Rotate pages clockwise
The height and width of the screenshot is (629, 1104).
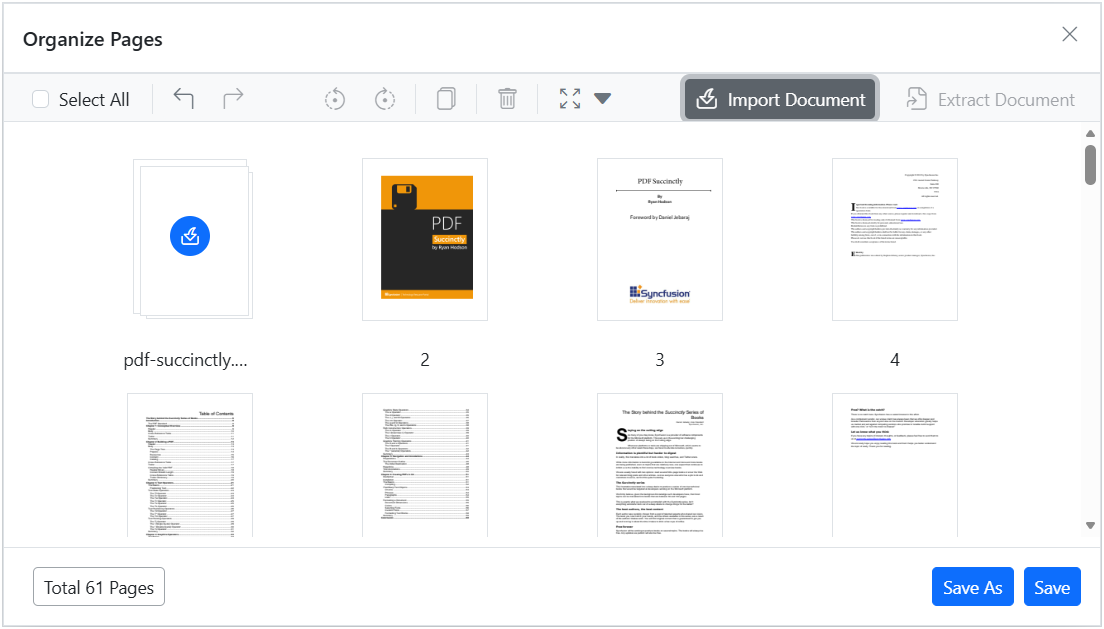(384, 99)
